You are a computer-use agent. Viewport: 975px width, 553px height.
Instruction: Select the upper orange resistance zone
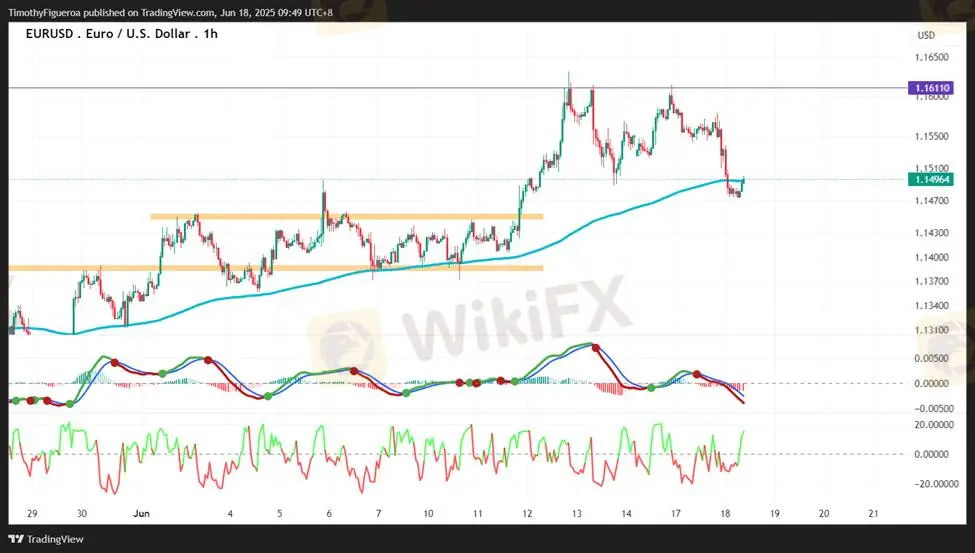click(347, 216)
